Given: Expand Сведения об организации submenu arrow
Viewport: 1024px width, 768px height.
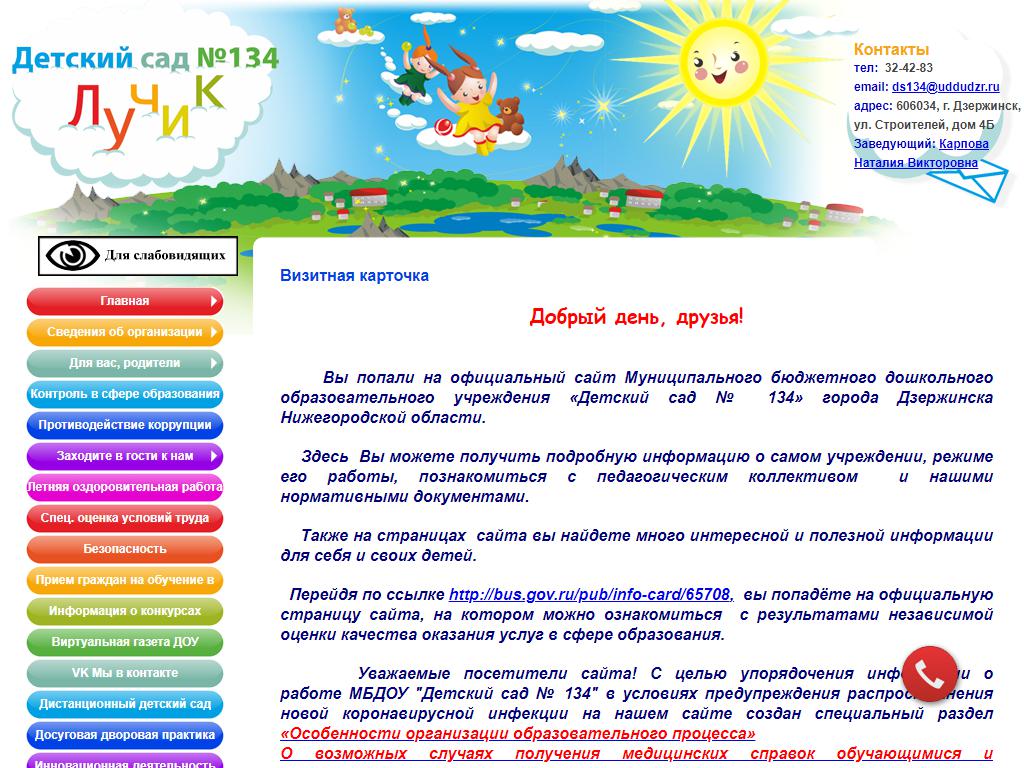Looking at the screenshot, I should [214, 332].
